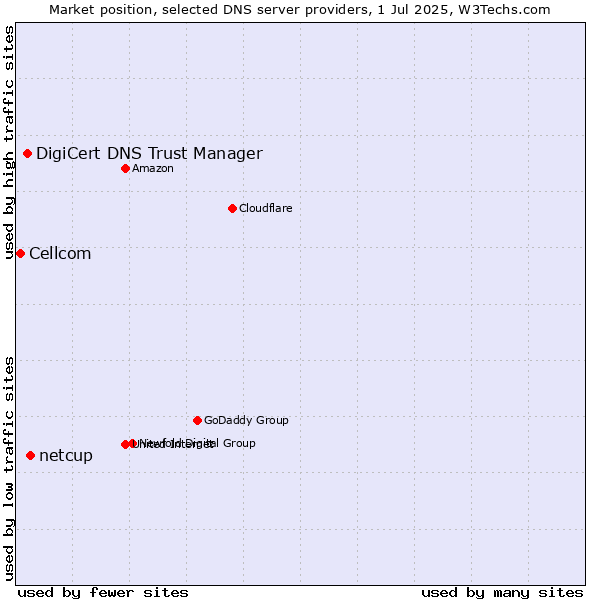
Task: Click the Amazon red data point
Action: (x=126, y=168)
